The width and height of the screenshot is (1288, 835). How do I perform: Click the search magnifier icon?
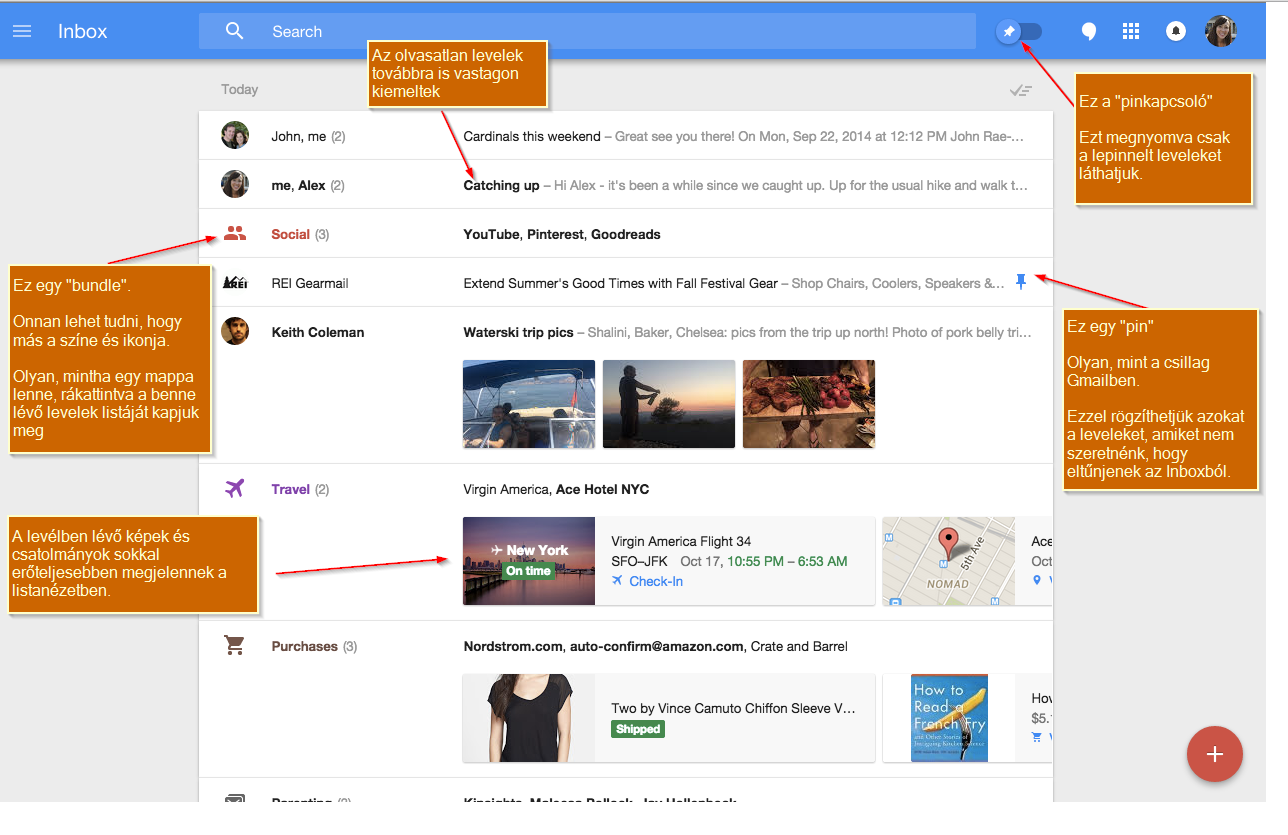coord(235,31)
